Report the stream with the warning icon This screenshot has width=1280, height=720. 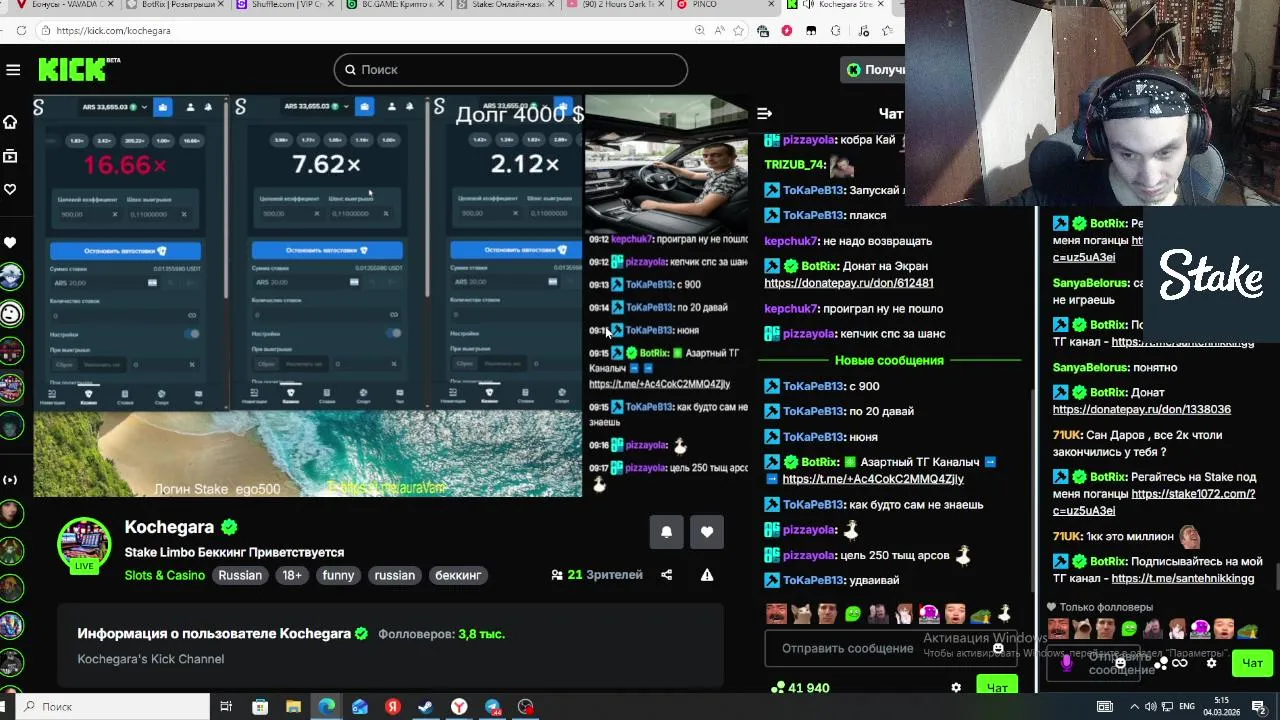coord(707,575)
